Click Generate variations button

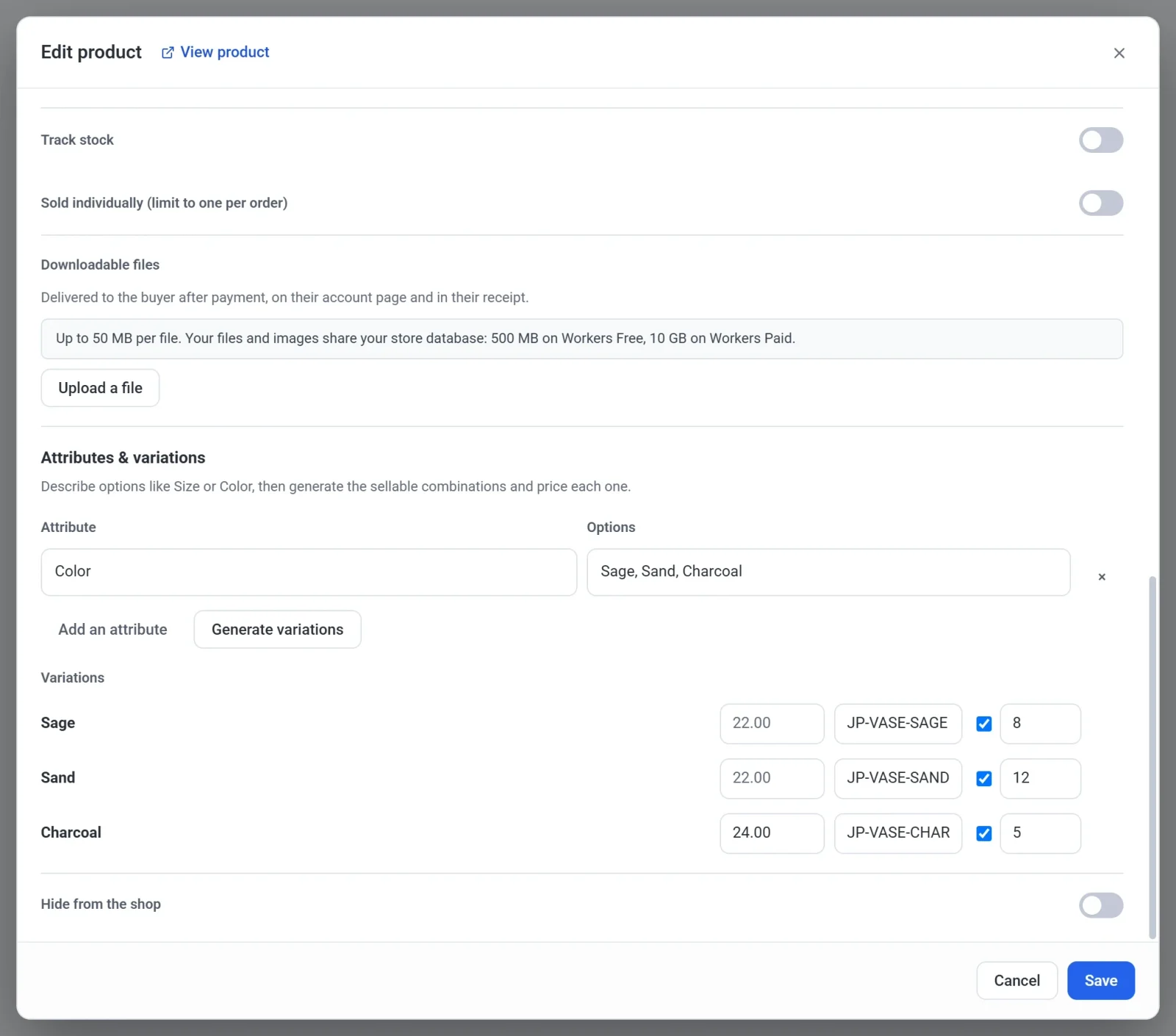(x=277, y=630)
